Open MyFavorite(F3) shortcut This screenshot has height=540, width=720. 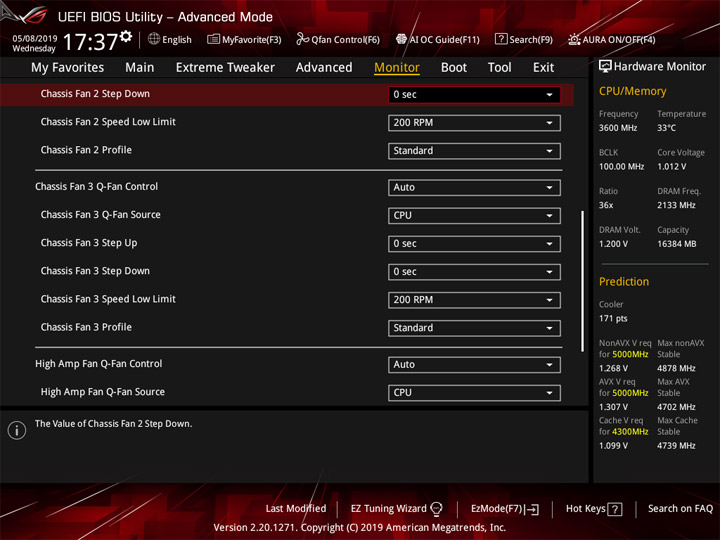pos(244,39)
